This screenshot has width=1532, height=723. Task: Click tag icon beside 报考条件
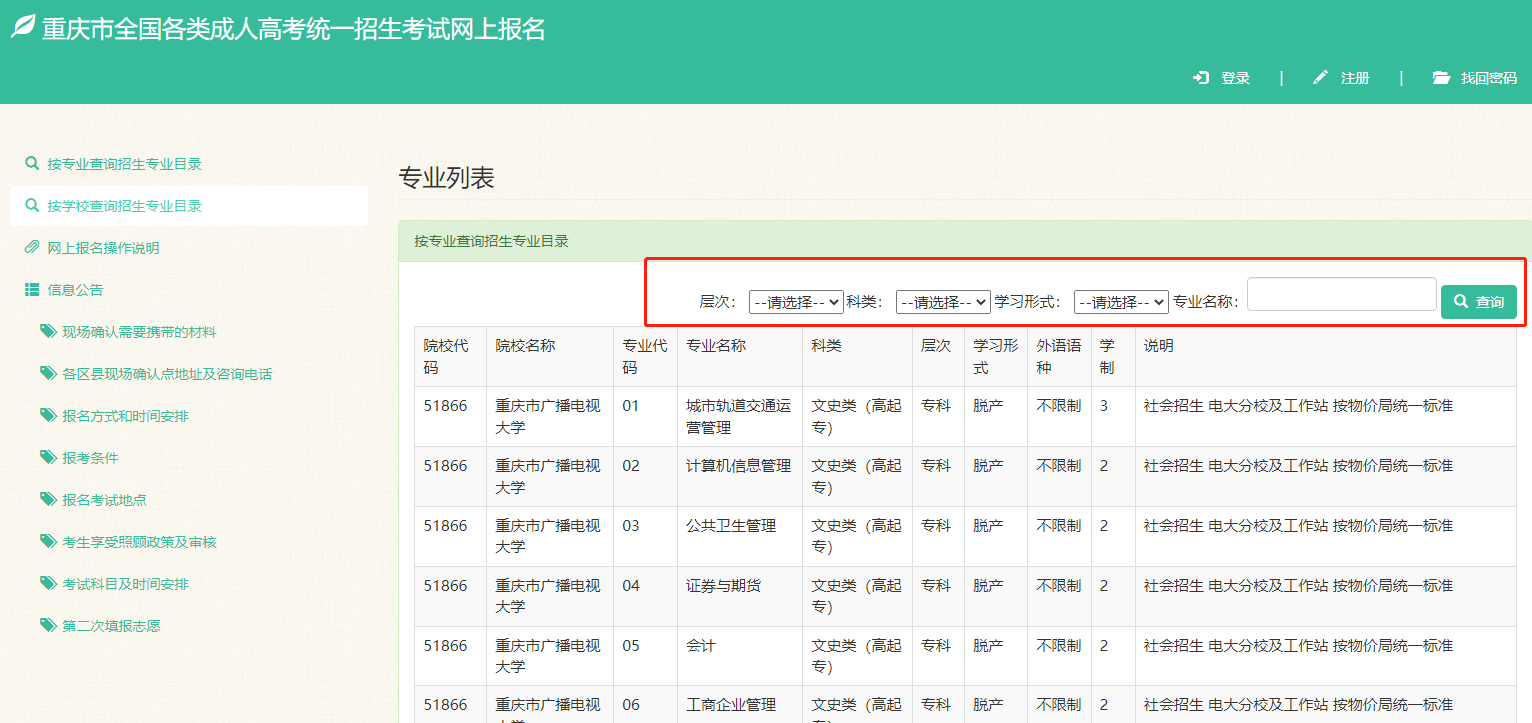(x=48, y=457)
